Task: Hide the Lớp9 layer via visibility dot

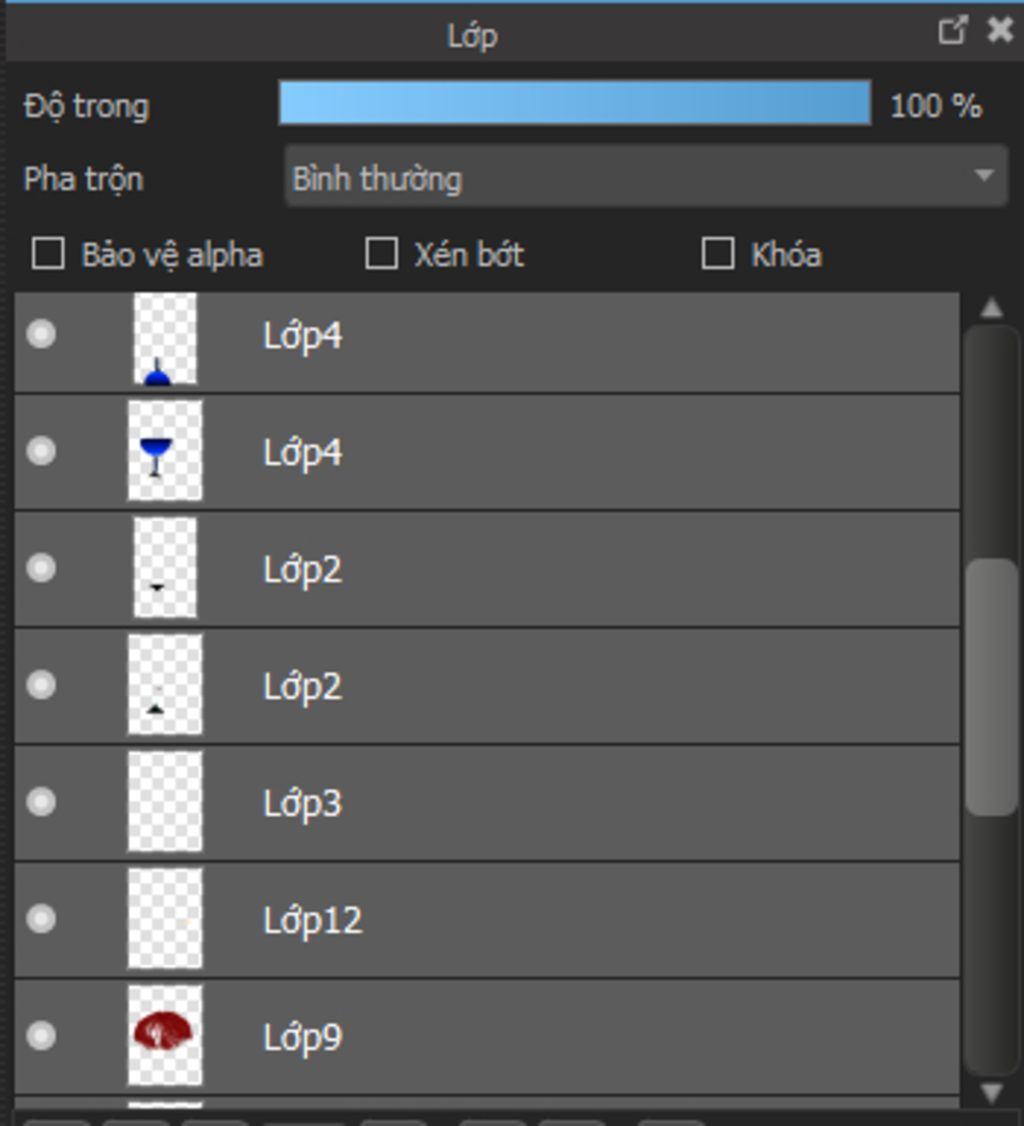Action: tap(41, 1035)
